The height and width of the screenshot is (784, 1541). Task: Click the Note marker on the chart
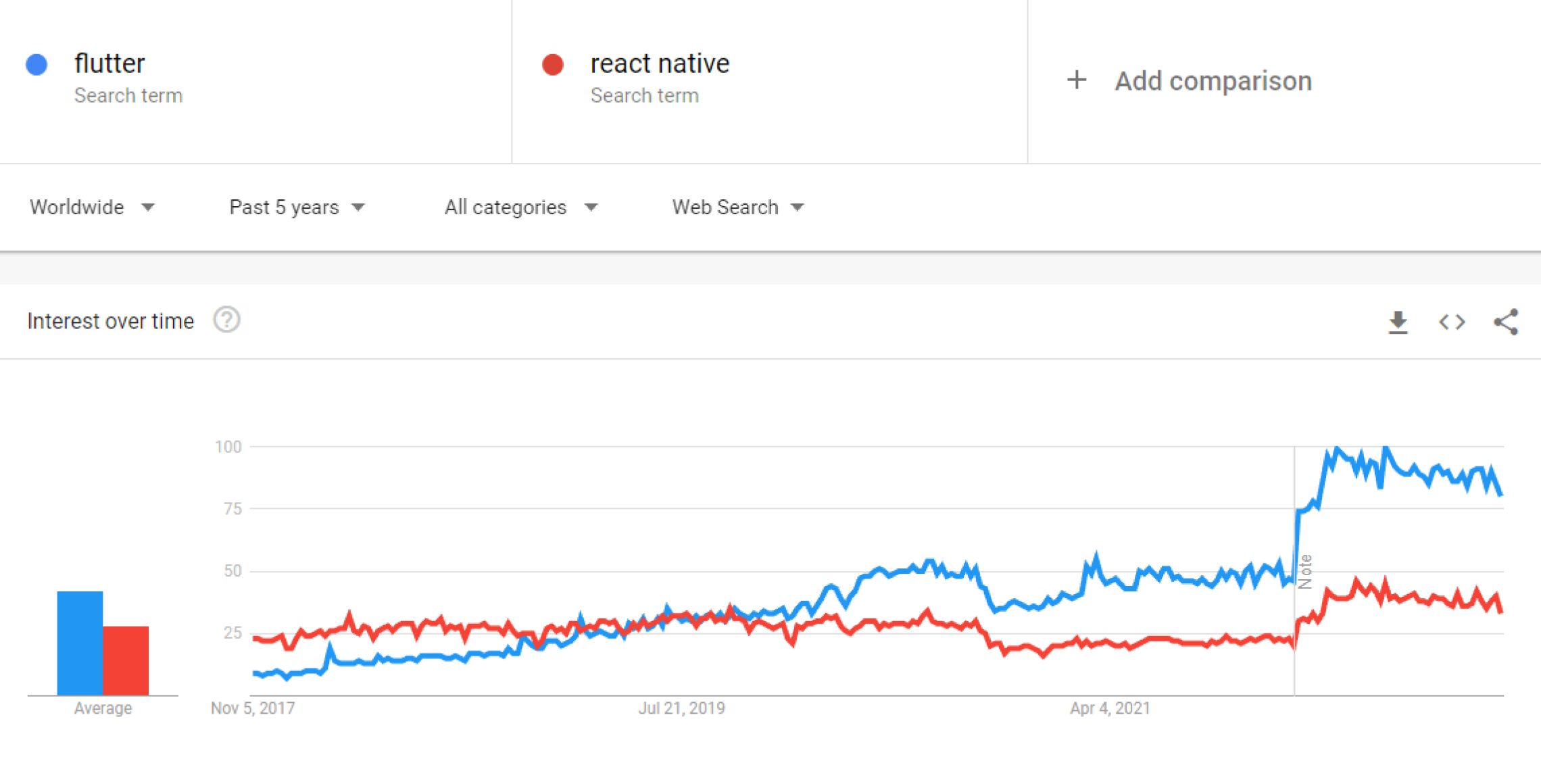click(x=1306, y=571)
